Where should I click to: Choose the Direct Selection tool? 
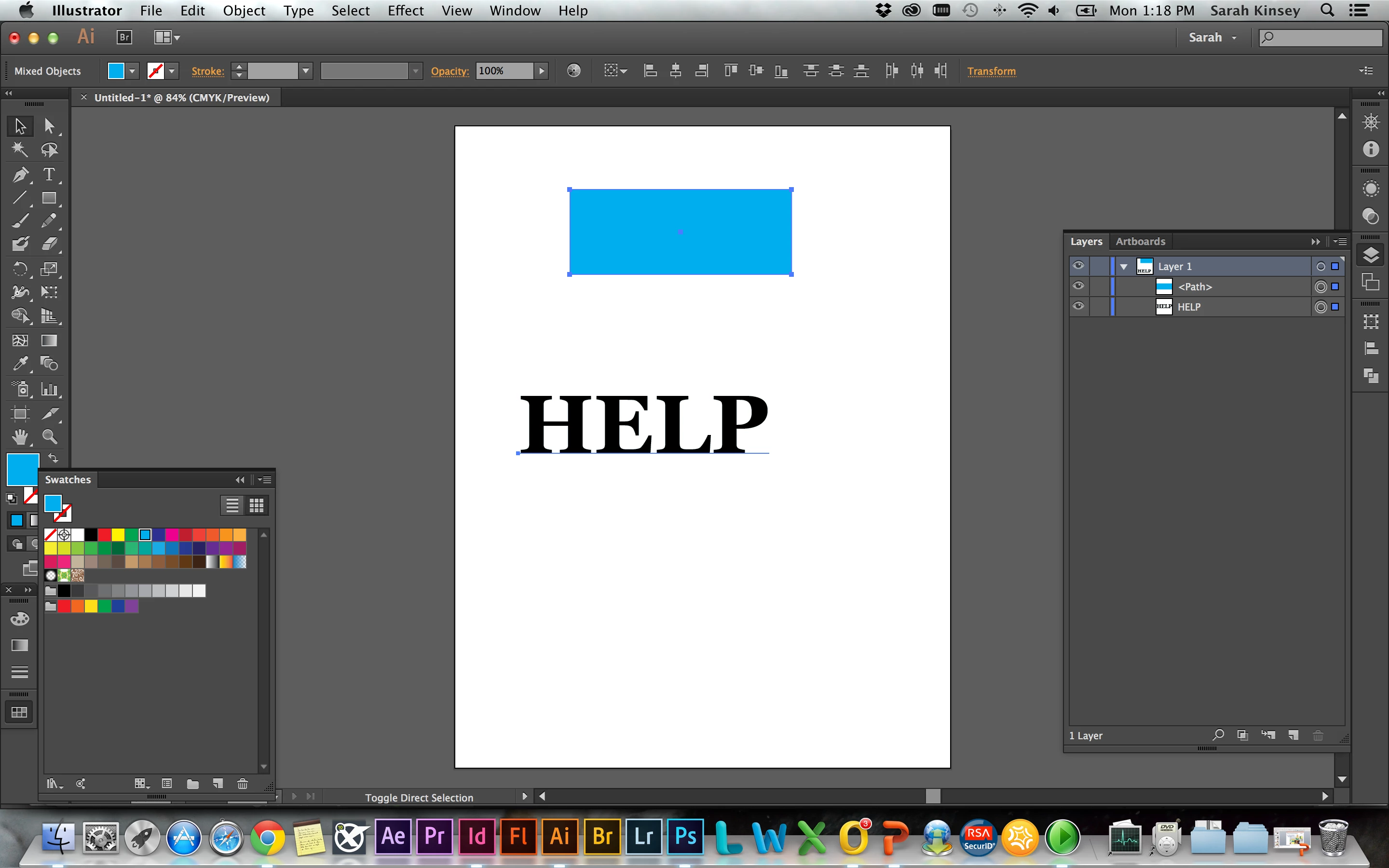coord(49,126)
